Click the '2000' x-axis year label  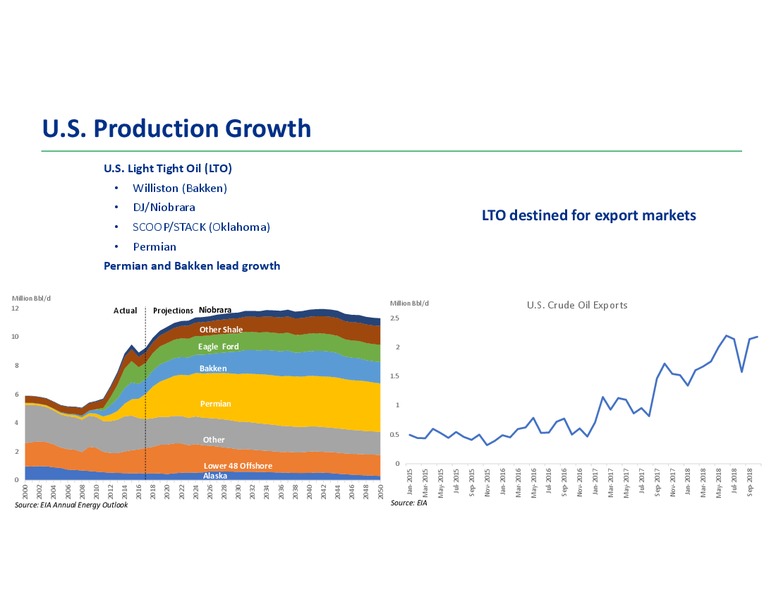[x=25, y=491]
